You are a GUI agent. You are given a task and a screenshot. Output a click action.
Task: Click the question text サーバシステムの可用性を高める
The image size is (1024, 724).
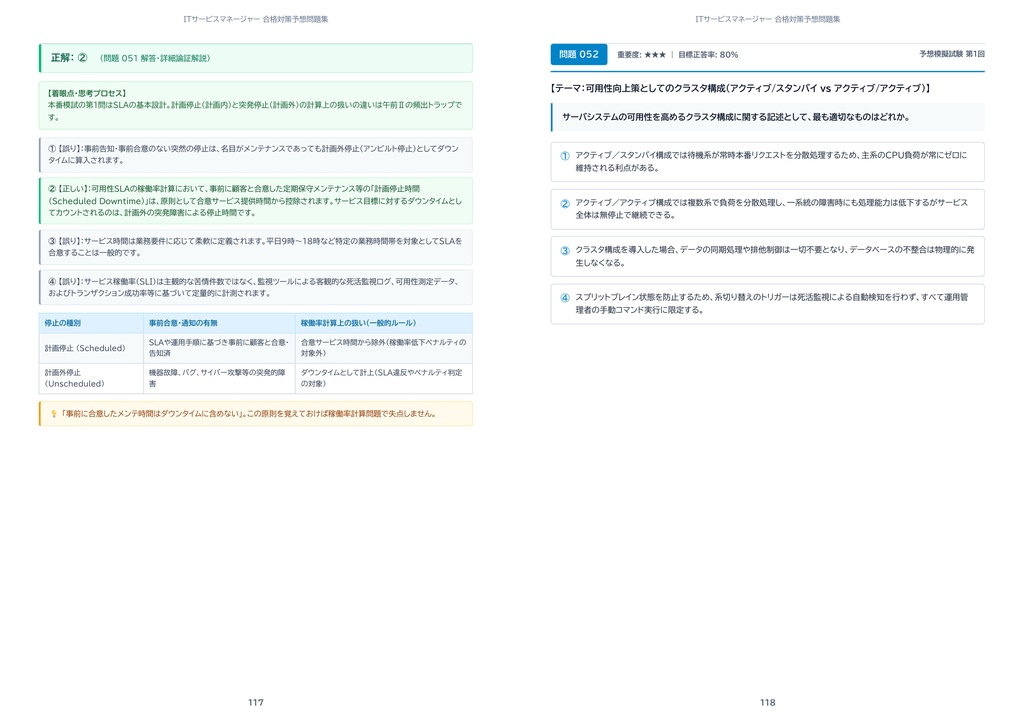coord(736,118)
